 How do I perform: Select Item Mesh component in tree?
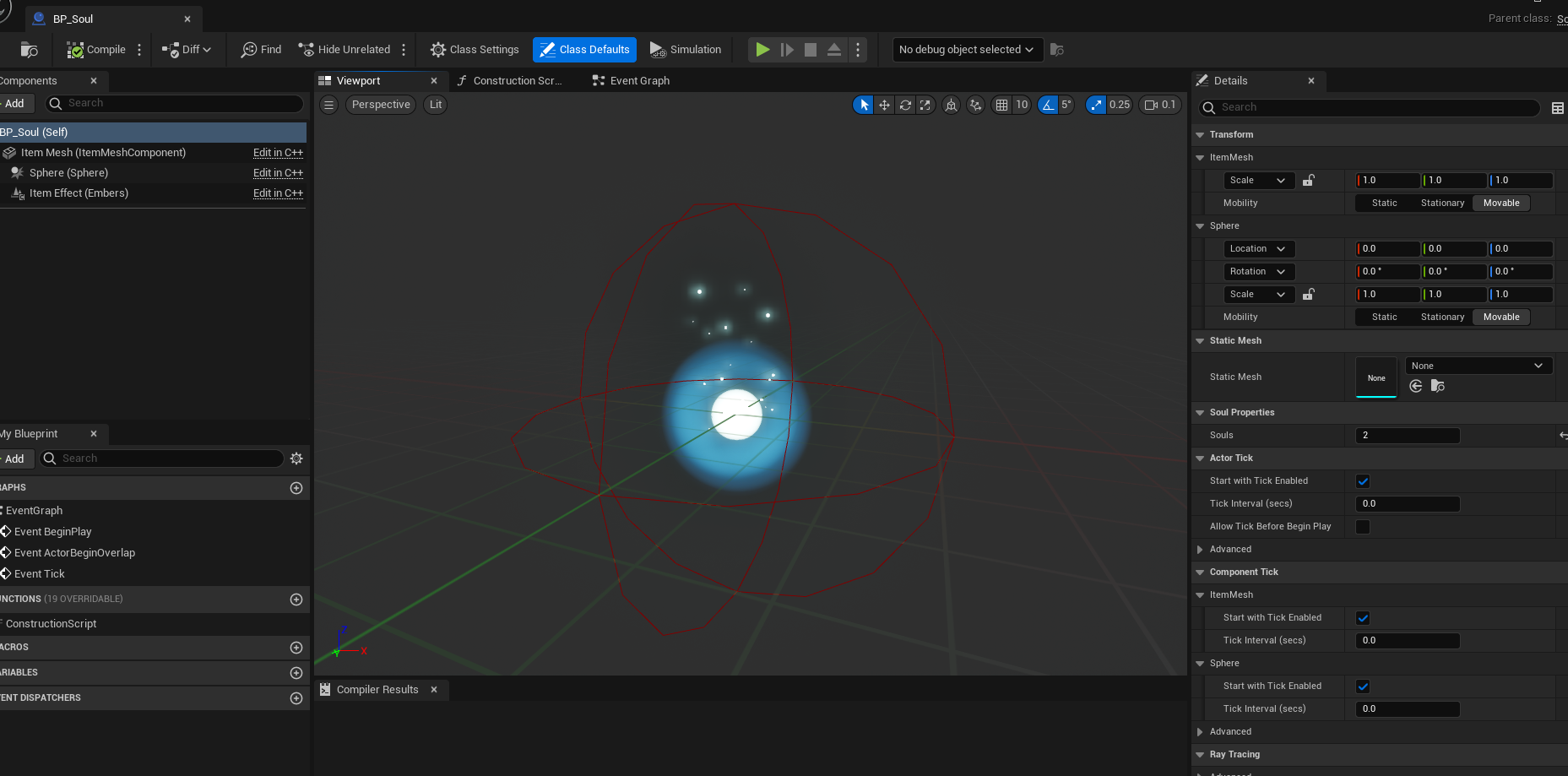click(103, 153)
